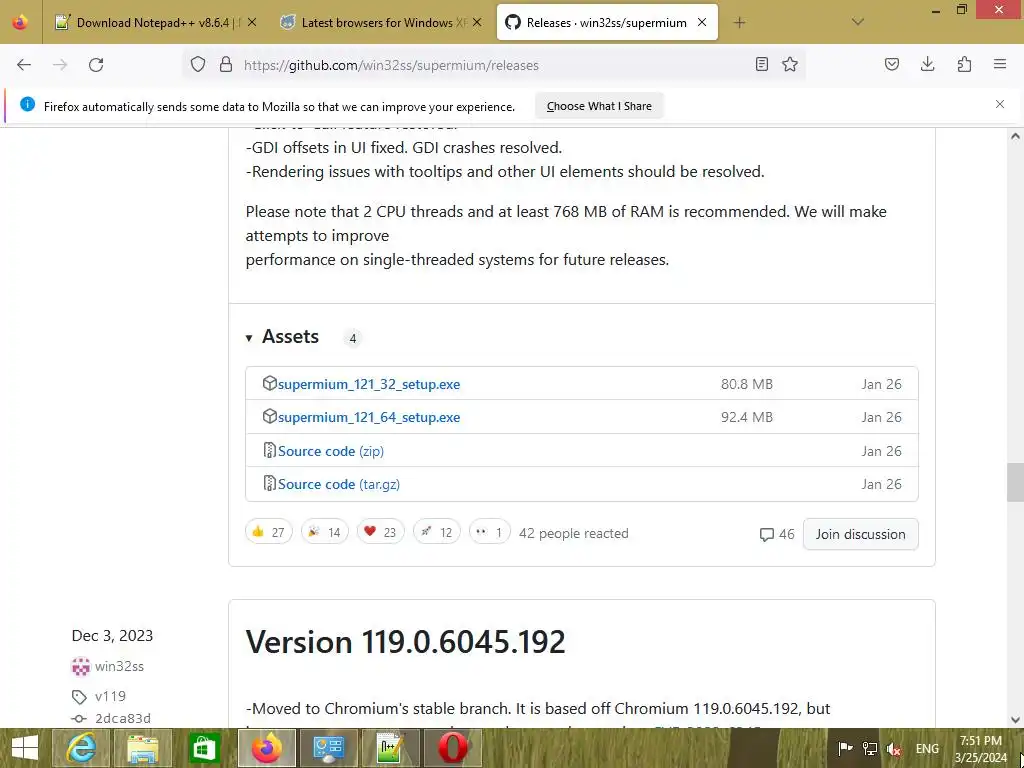Save page to Pocket

pyautogui.click(x=892, y=65)
